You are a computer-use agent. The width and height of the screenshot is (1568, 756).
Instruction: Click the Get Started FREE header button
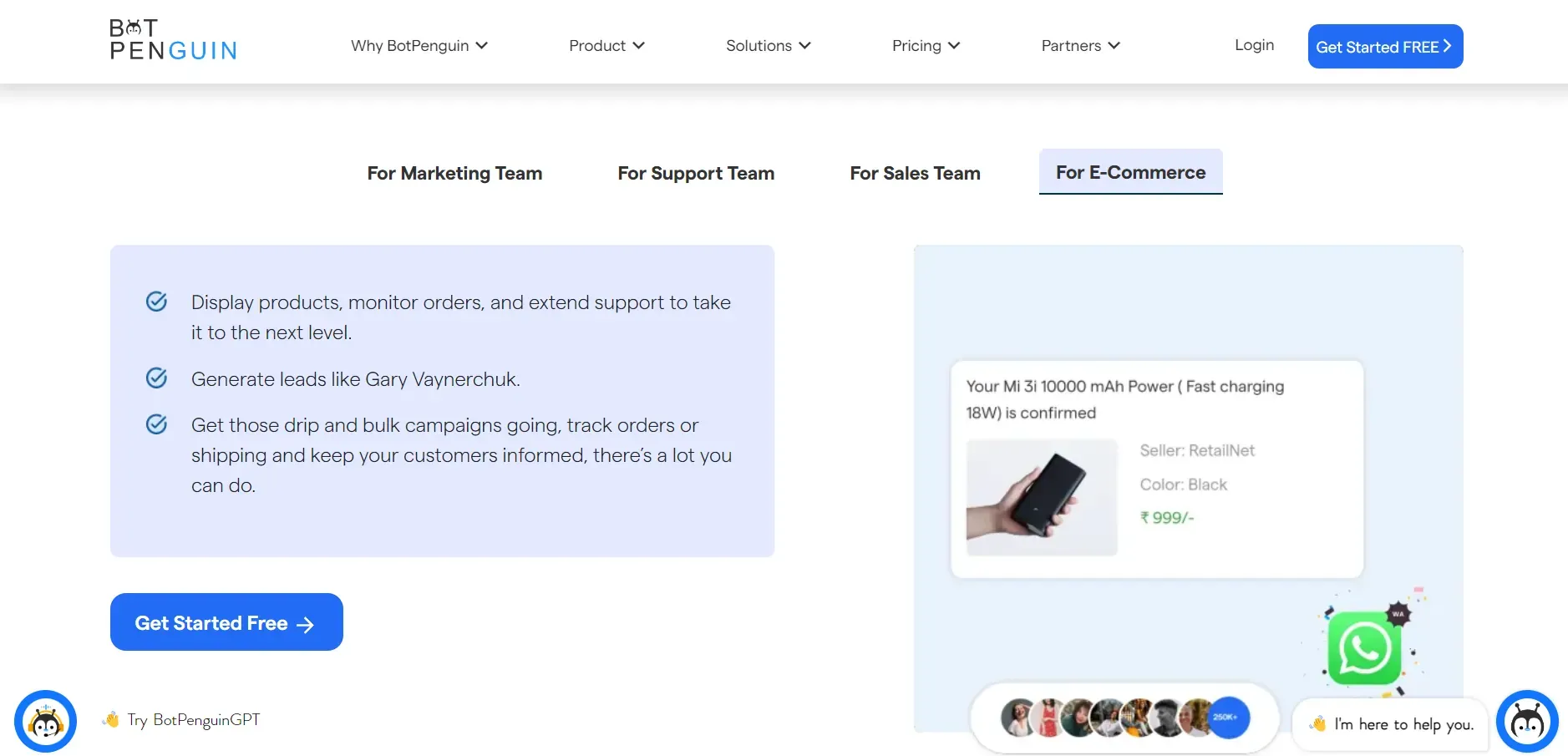1385,47
